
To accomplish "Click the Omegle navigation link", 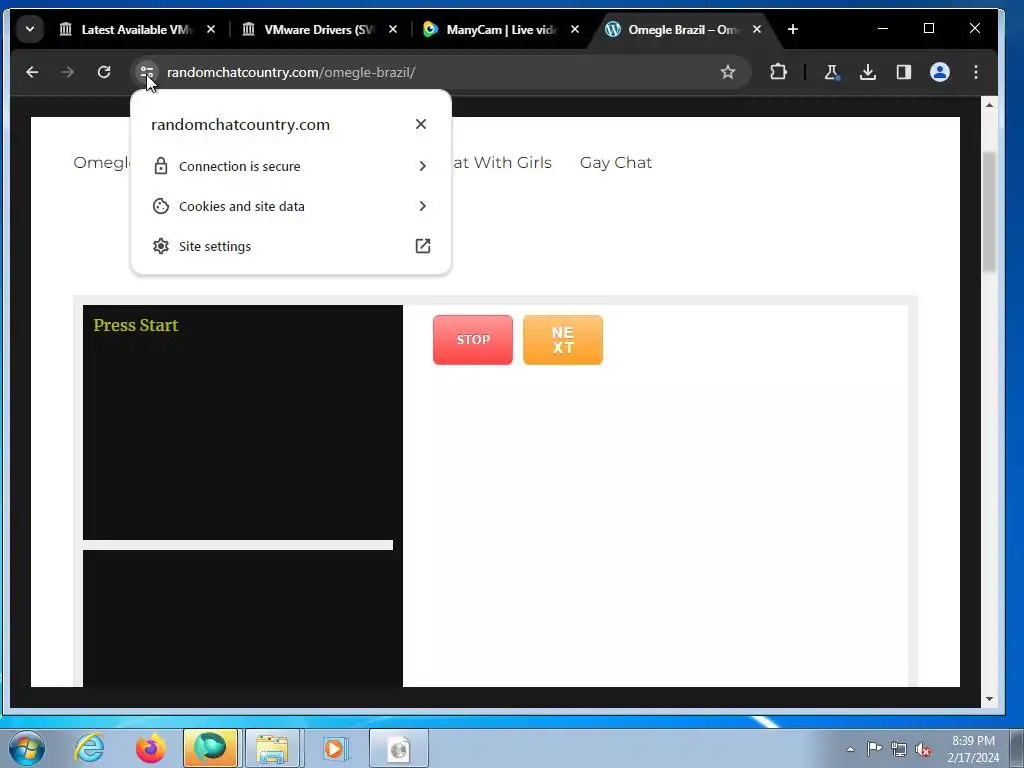I will point(102,163).
